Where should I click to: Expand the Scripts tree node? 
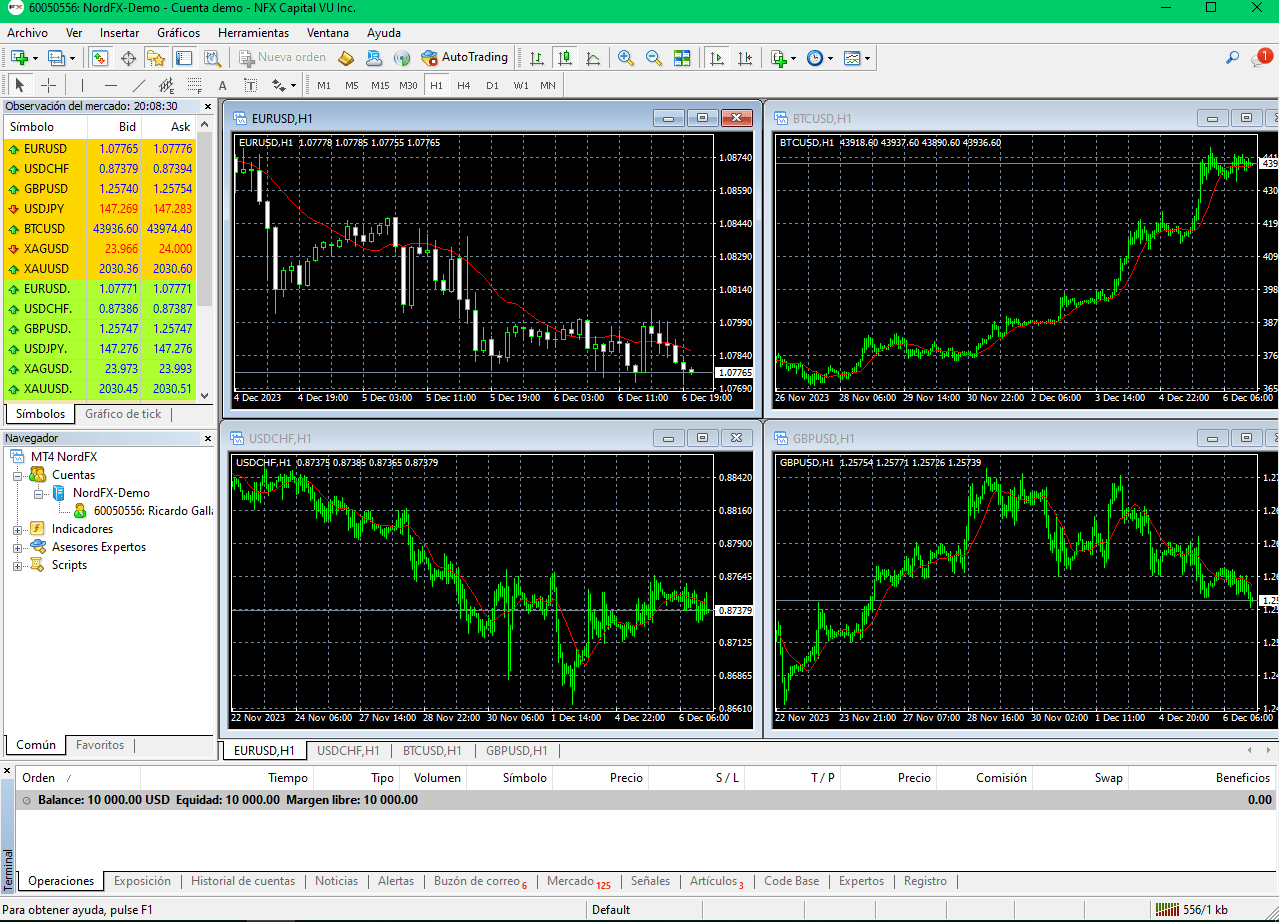point(18,565)
